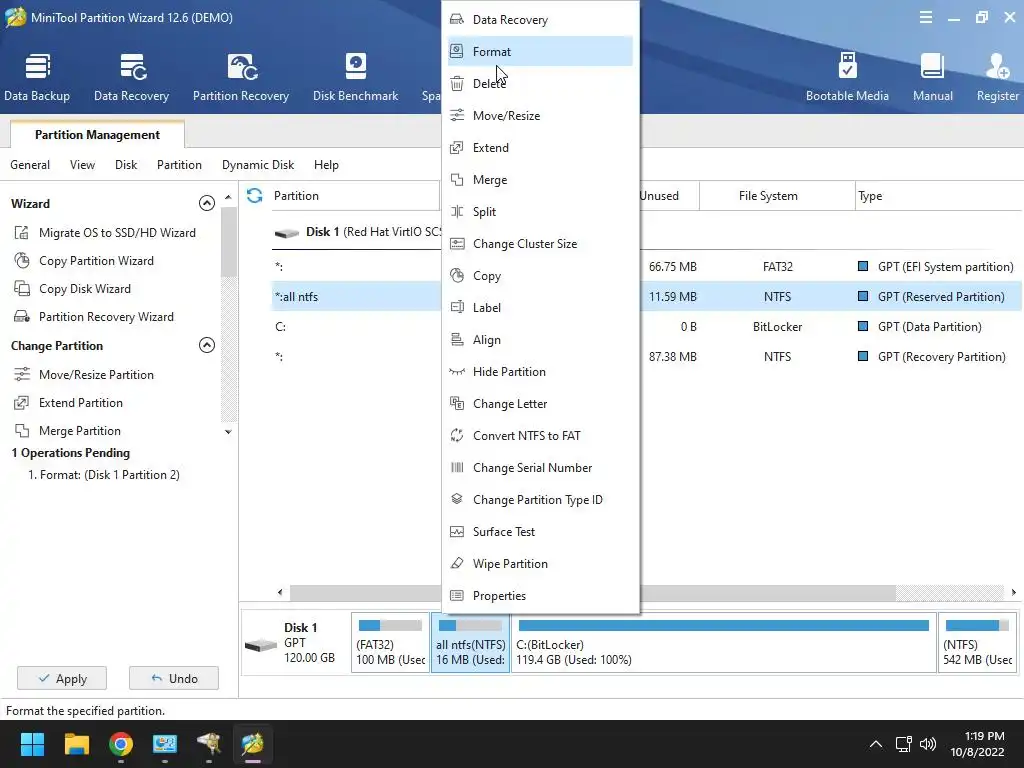
Task: Click Disk 1 GPT in disk map
Action: point(295,643)
